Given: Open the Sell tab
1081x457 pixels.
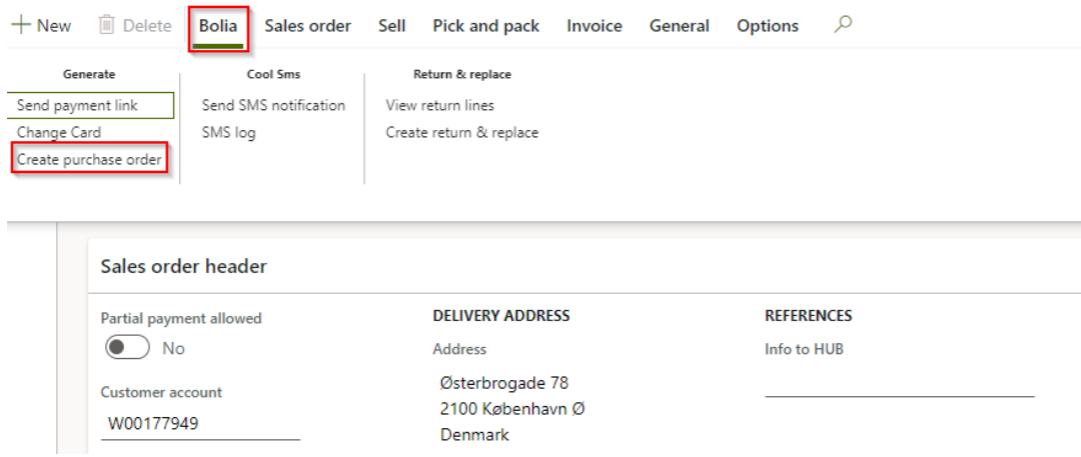Looking at the screenshot, I should tap(392, 26).
